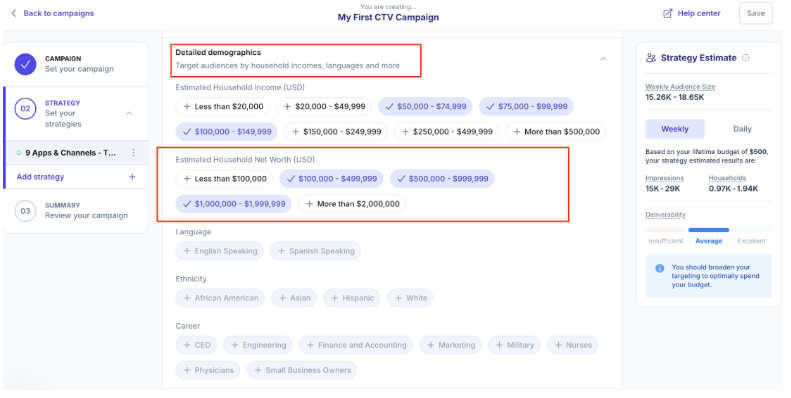Image resolution: width=791 pixels, height=398 pixels.
Task: Click the Help center external link icon
Action: (667, 14)
